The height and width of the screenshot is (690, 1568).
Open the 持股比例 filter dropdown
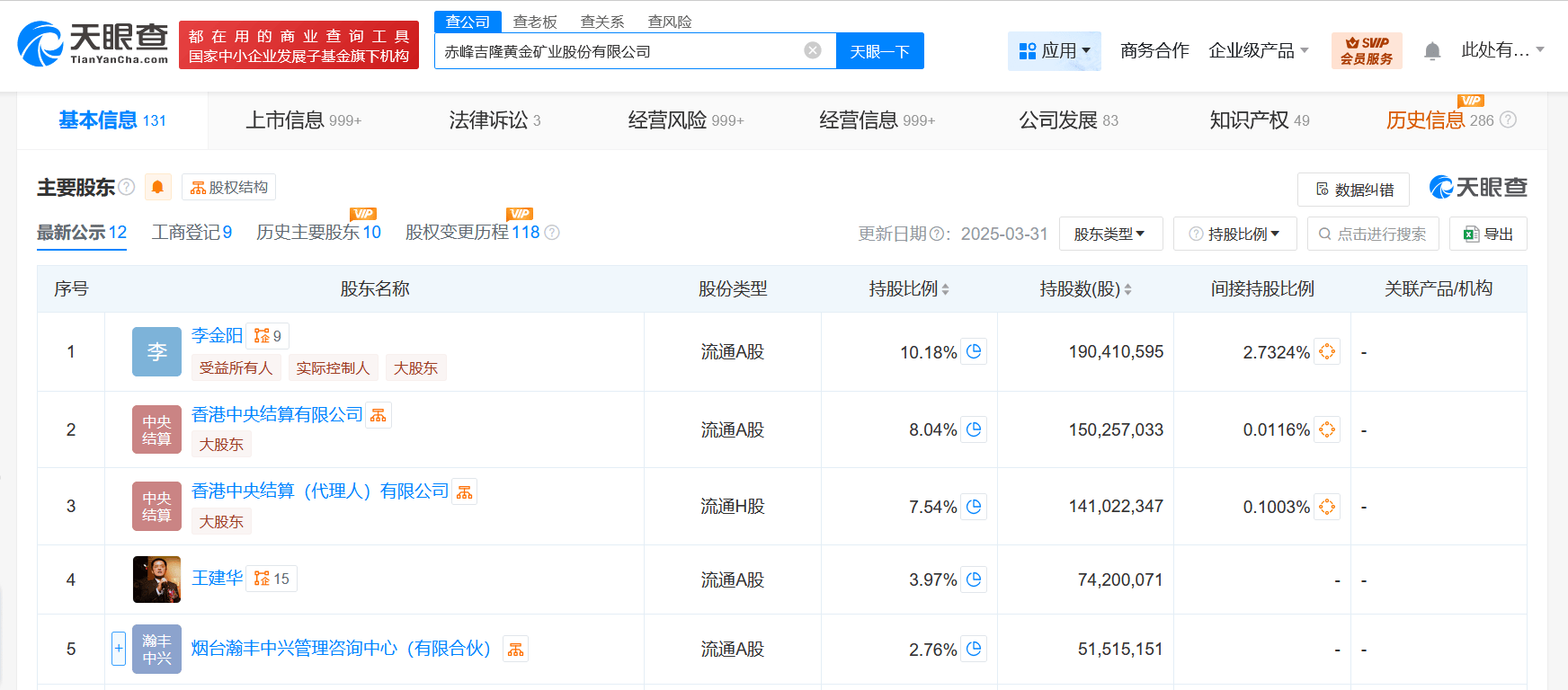1234,234
